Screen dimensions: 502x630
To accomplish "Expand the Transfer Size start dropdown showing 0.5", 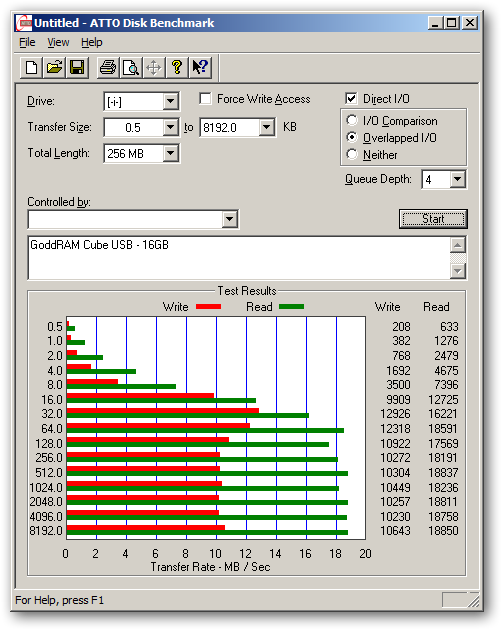I will tap(170, 127).
